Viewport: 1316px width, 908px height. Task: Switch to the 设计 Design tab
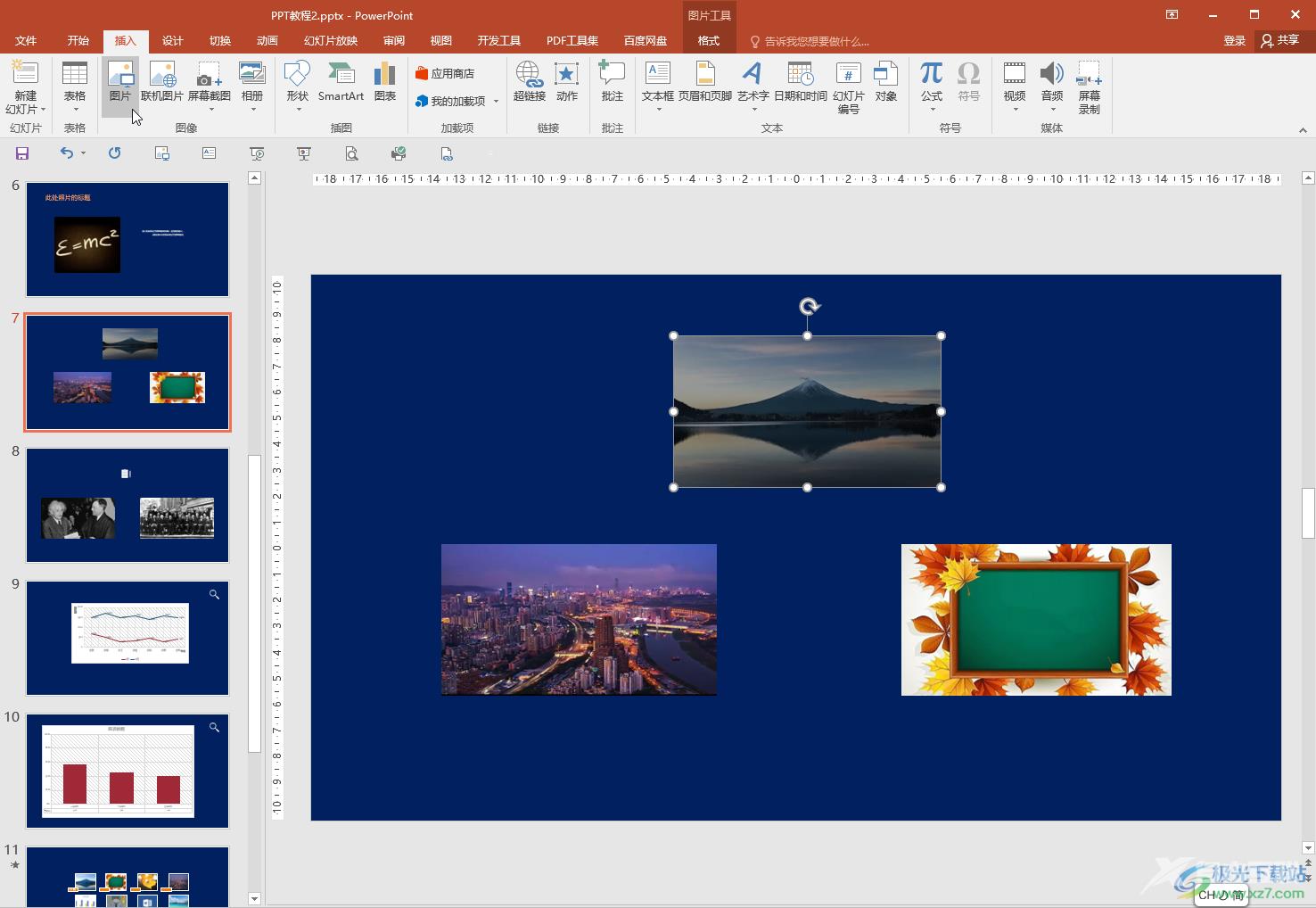tap(172, 40)
